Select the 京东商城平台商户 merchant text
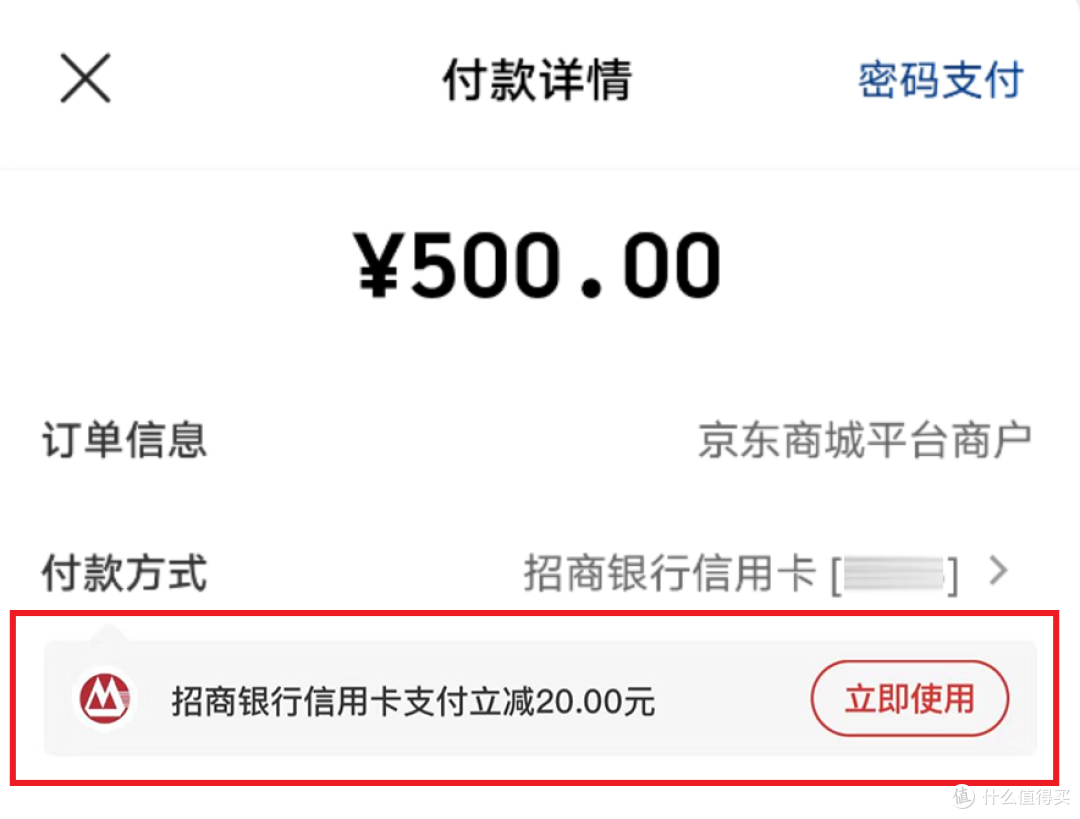 pos(864,440)
